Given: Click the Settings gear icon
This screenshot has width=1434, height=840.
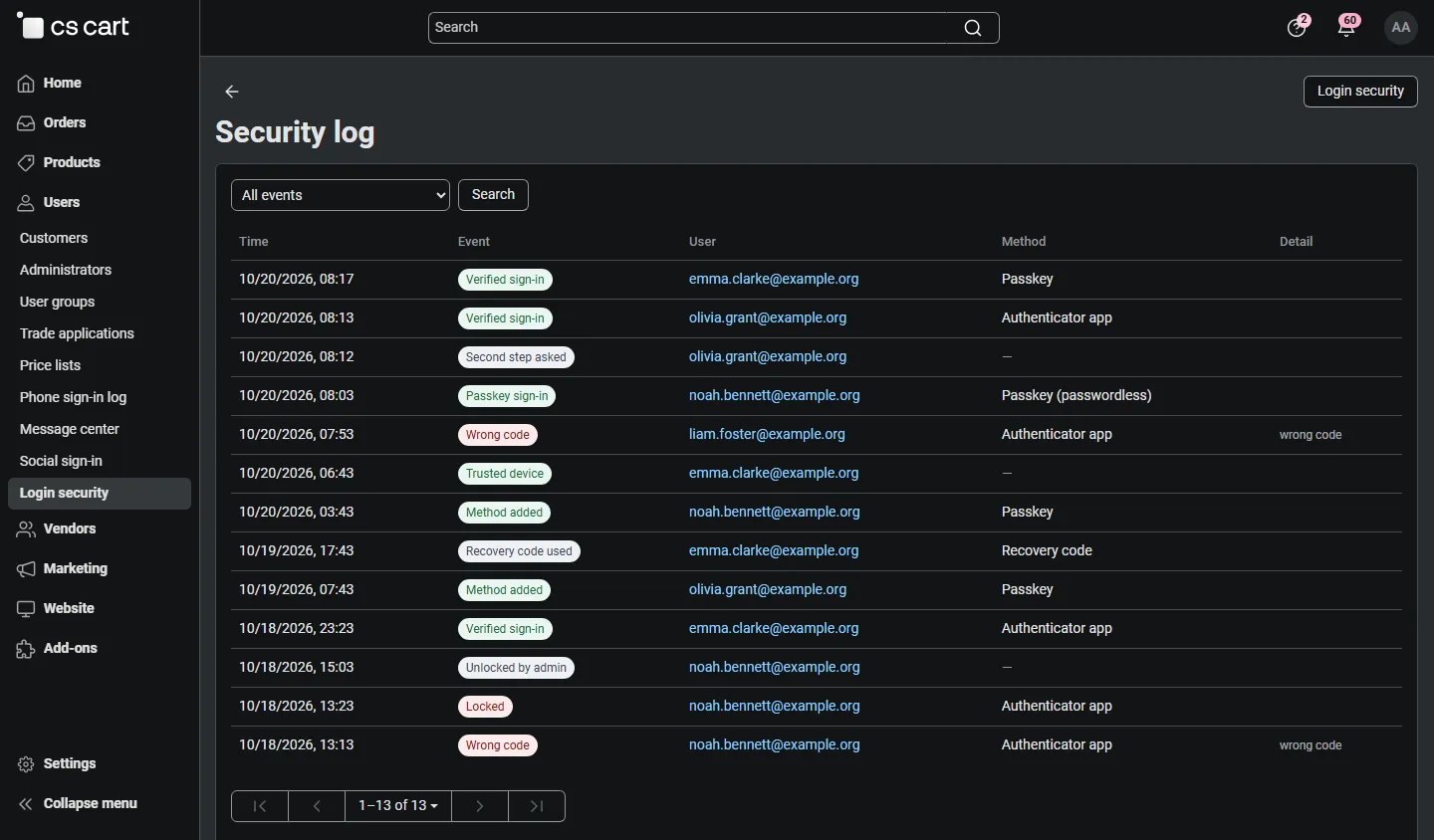Looking at the screenshot, I should [26, 764].
